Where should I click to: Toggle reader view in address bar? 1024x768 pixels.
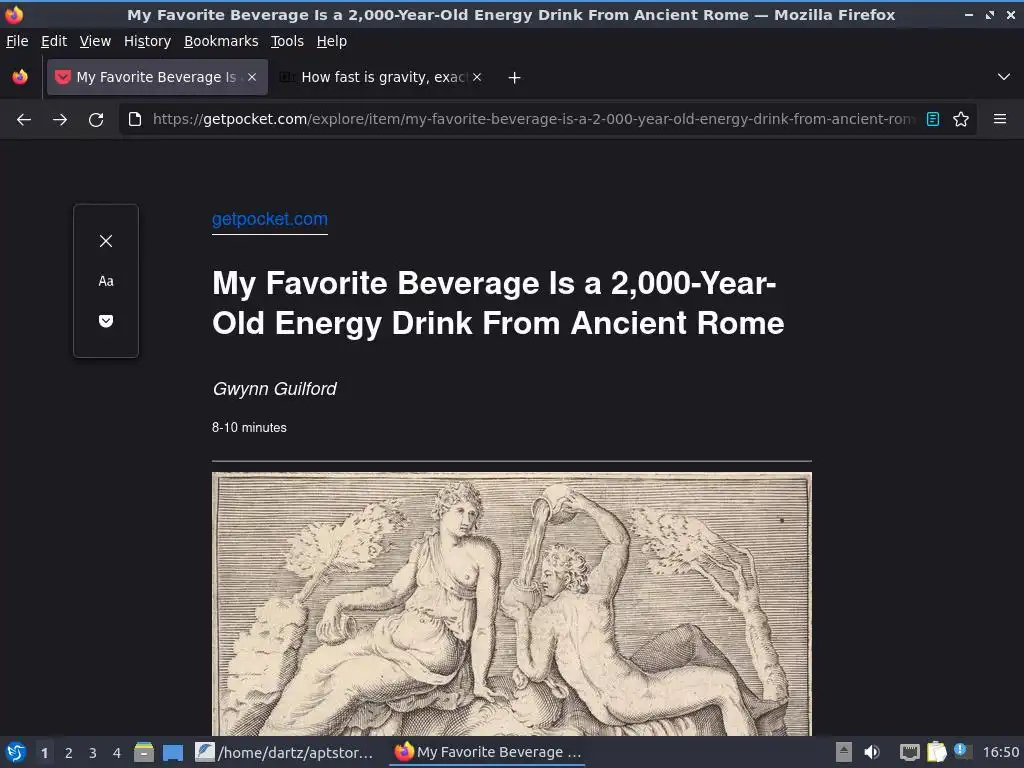pos(933,119)
